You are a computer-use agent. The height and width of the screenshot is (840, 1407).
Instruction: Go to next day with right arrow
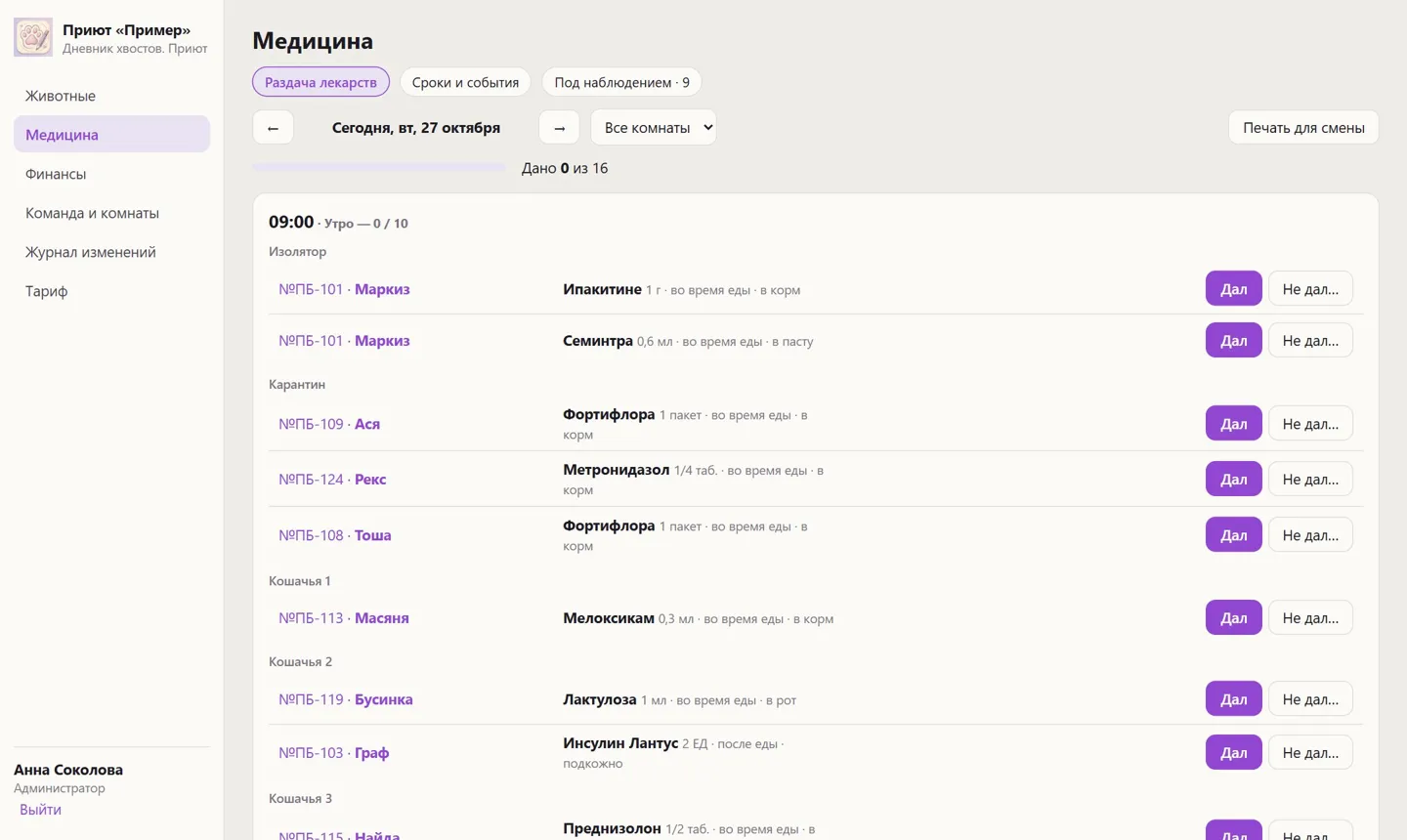[559, 127]
